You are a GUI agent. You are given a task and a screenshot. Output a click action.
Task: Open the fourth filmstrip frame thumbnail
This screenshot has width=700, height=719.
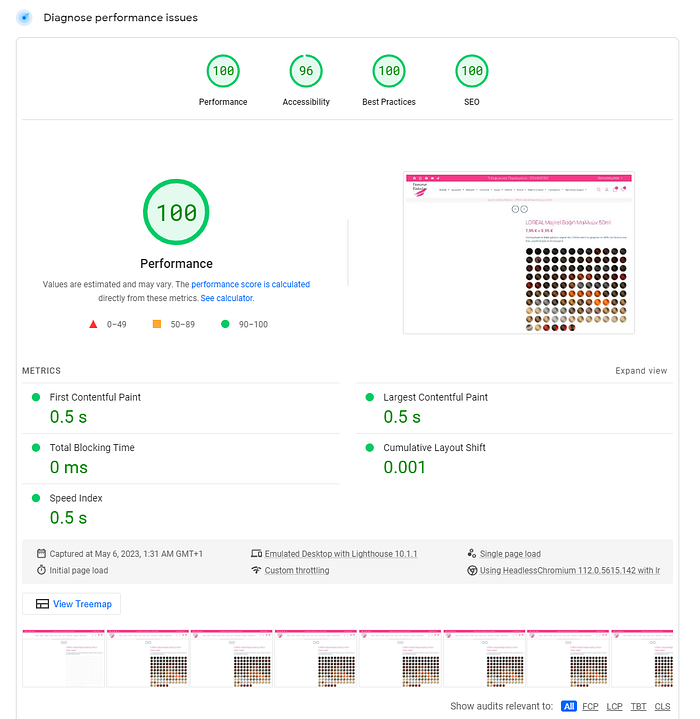316,658
